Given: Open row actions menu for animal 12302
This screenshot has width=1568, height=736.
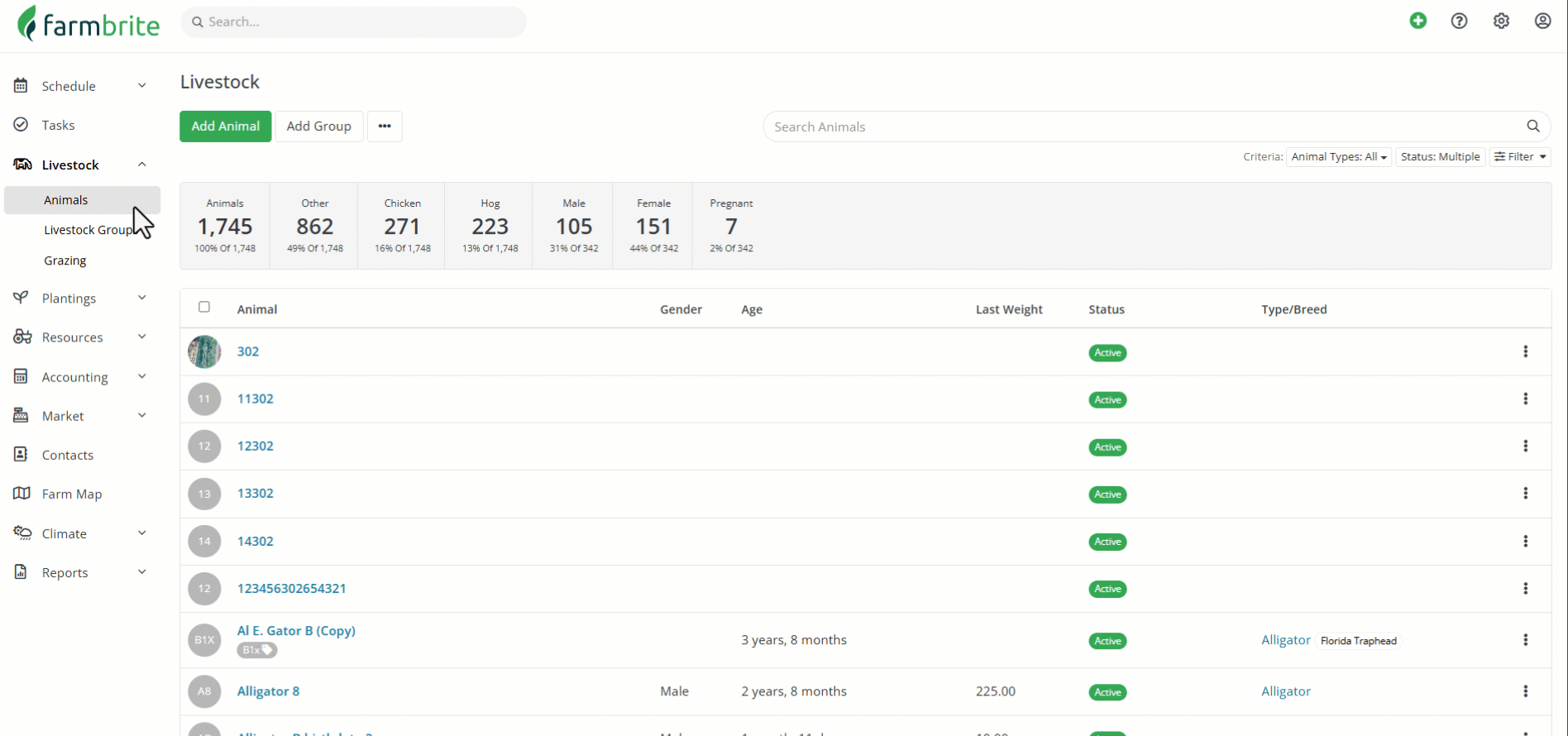Looking at the screenshot, I should tap(1526, 446).
